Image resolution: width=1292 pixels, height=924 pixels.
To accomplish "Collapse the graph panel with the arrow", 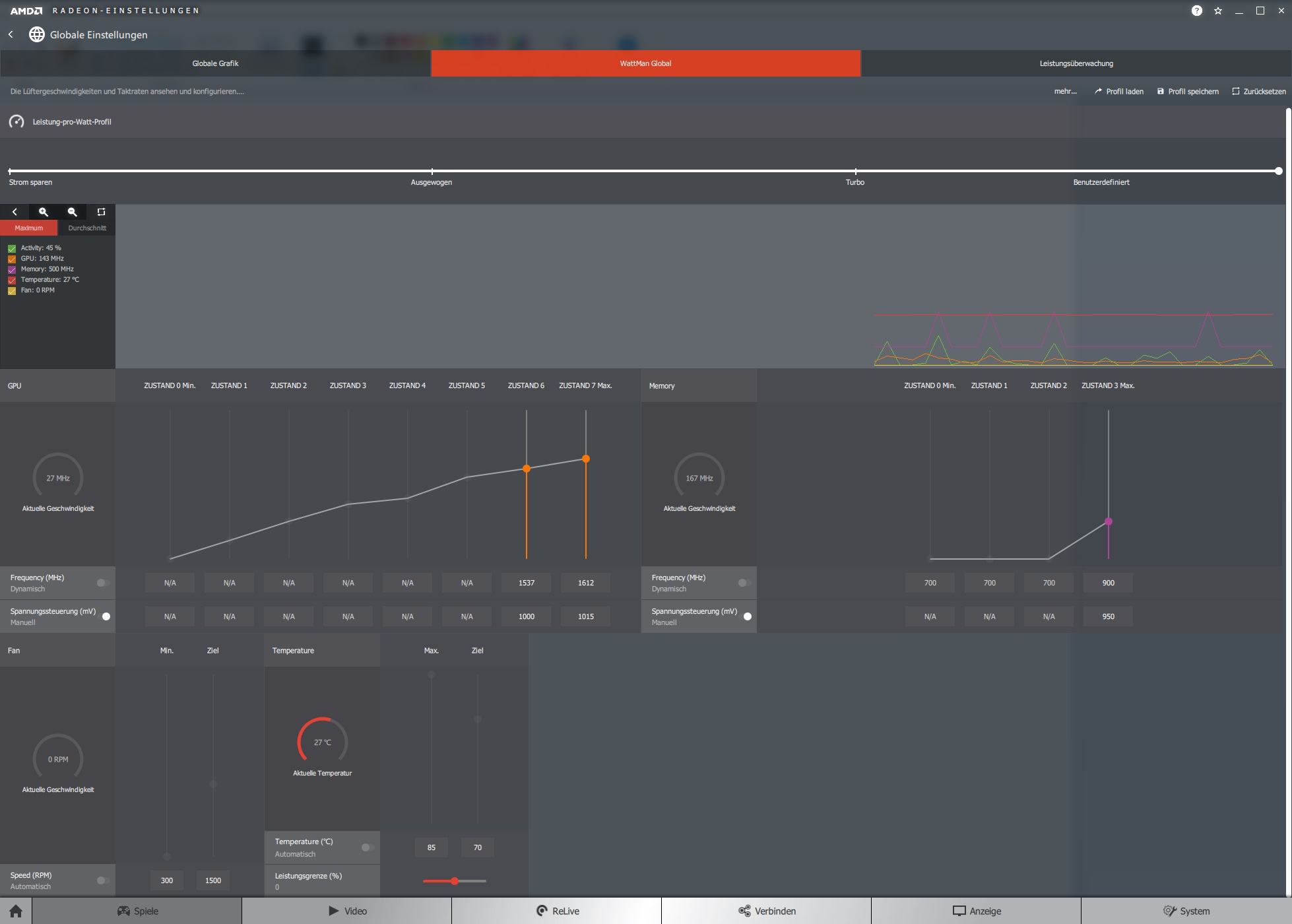I will tap(15, 212).
